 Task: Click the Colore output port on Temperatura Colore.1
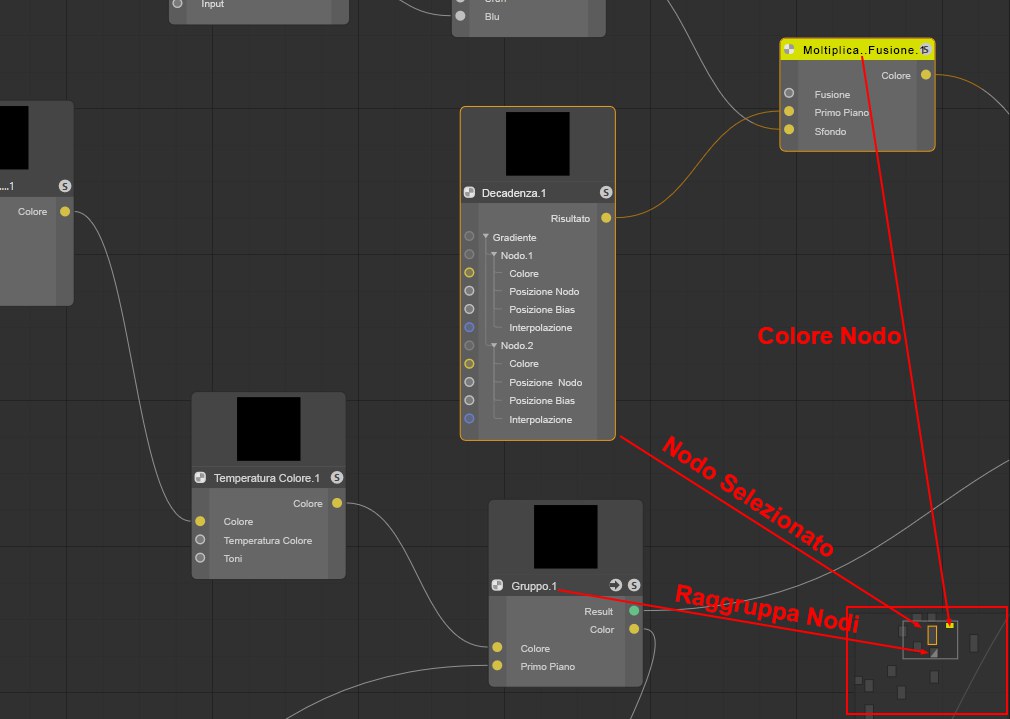[337, 503]
